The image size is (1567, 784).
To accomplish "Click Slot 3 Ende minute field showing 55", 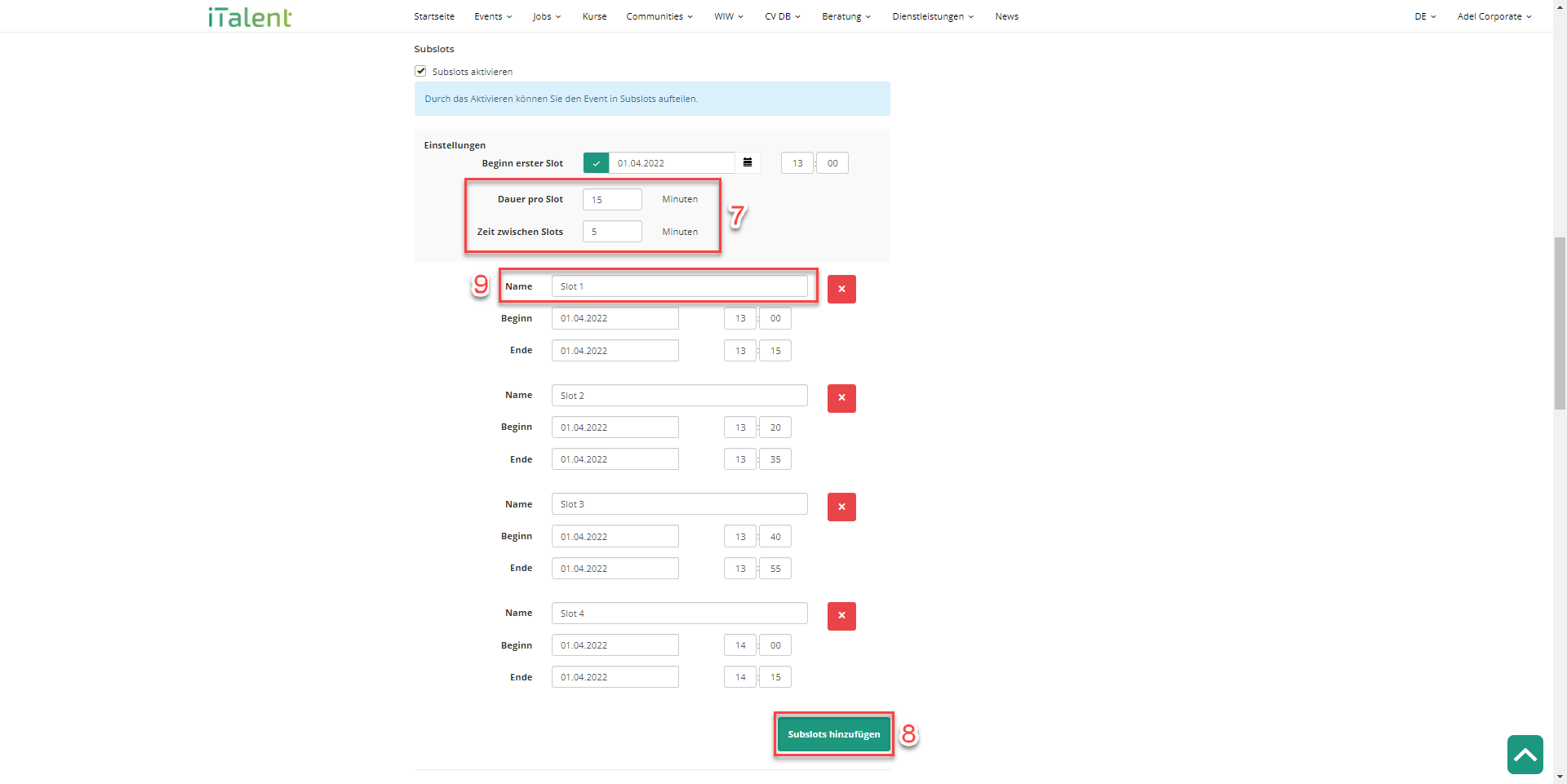I will (x=775, y=569).
